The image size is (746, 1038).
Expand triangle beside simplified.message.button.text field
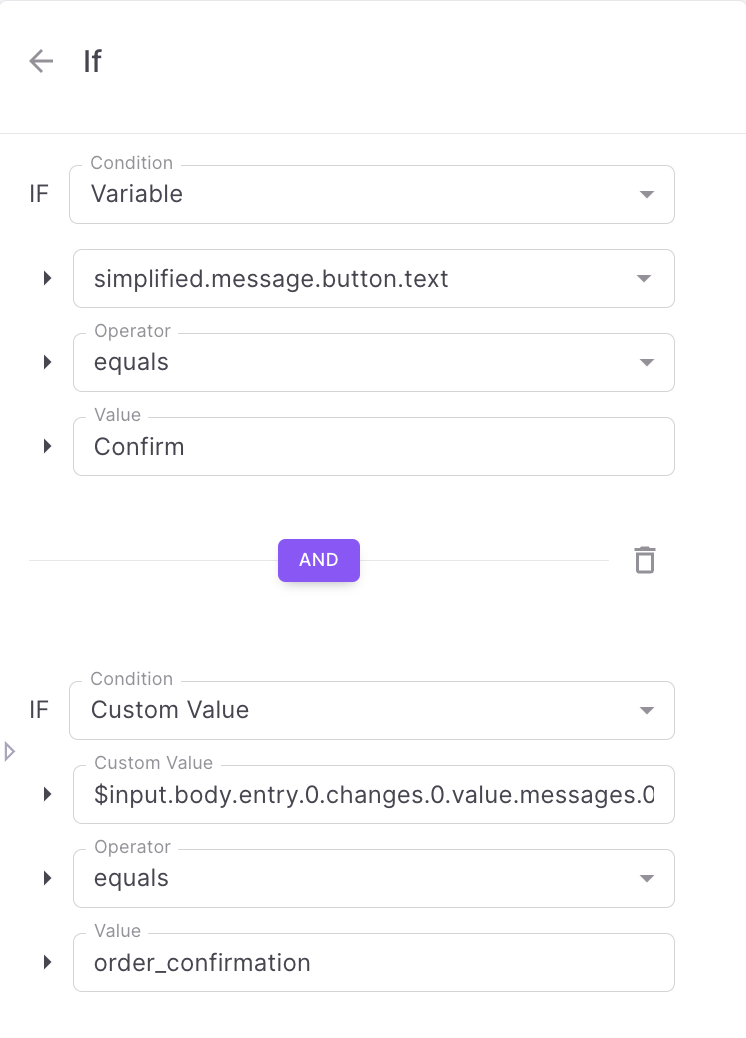[47, 278]
